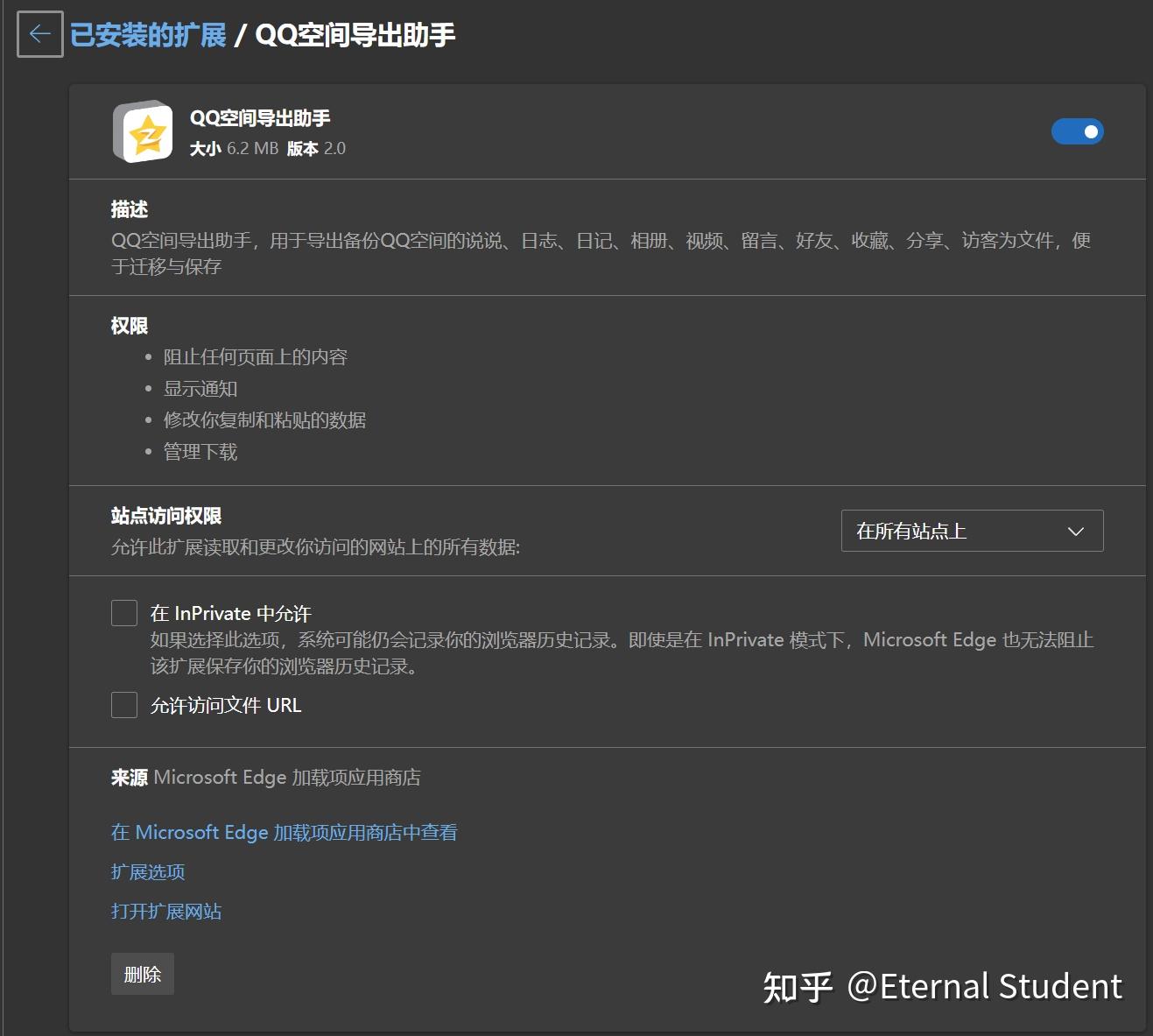Disable the QQ空间导出助手 extension toggle
Image resolution: width=1153 pixels, height=1036 pixels.
coord(1077,131)
